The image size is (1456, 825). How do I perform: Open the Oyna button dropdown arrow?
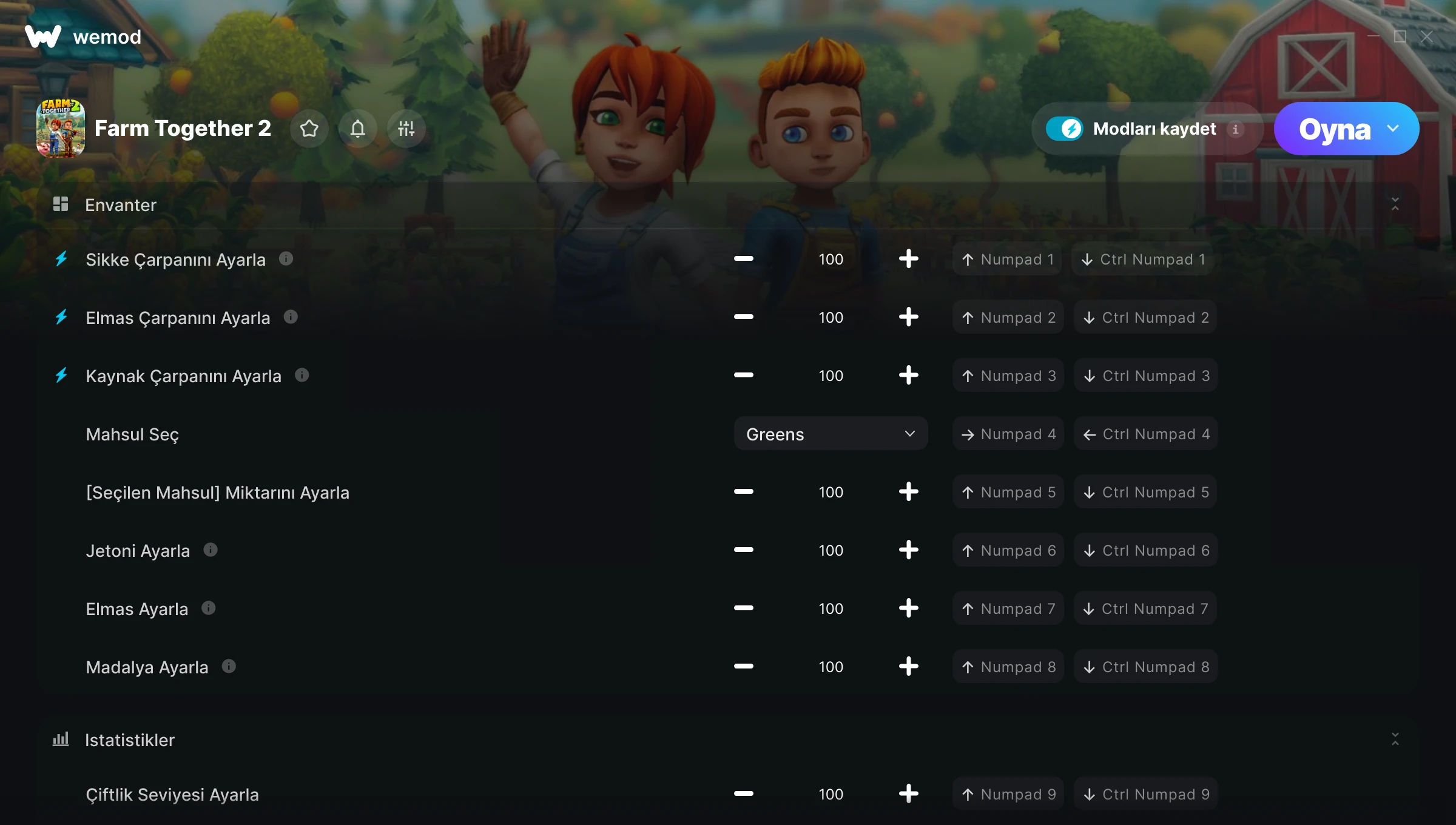click(1393, 129)
